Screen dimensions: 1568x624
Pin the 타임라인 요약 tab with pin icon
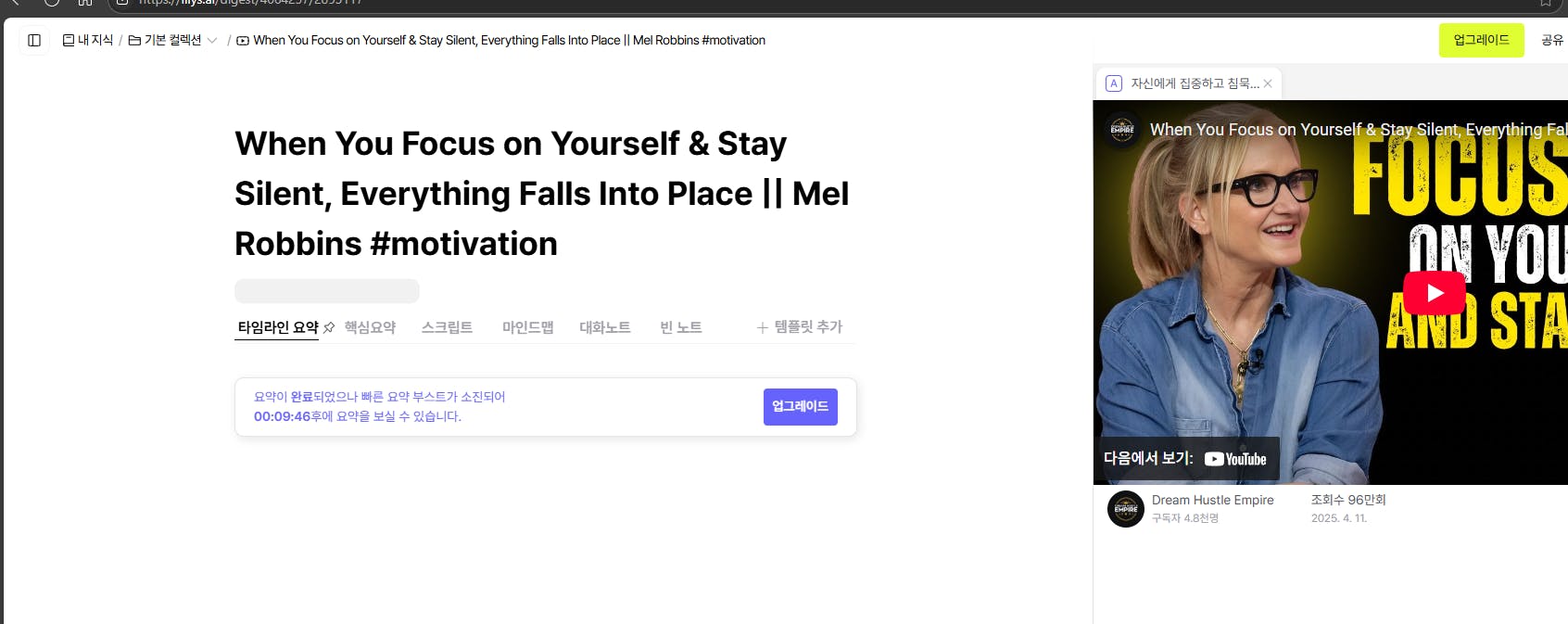click(x=328, y=327)
